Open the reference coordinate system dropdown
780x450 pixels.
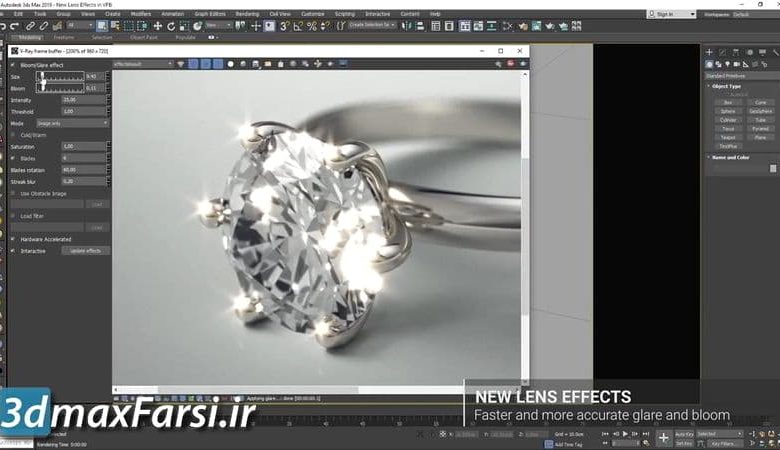click(218, 26)
